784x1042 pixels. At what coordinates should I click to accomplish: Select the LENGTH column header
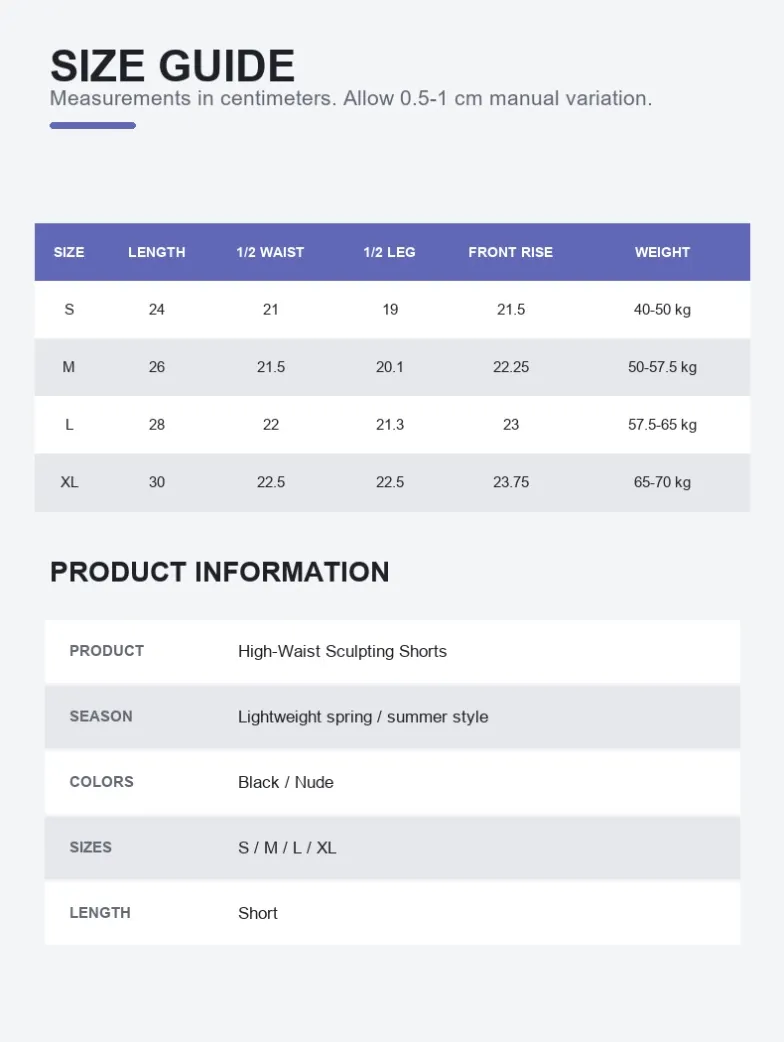click(157, 252)
